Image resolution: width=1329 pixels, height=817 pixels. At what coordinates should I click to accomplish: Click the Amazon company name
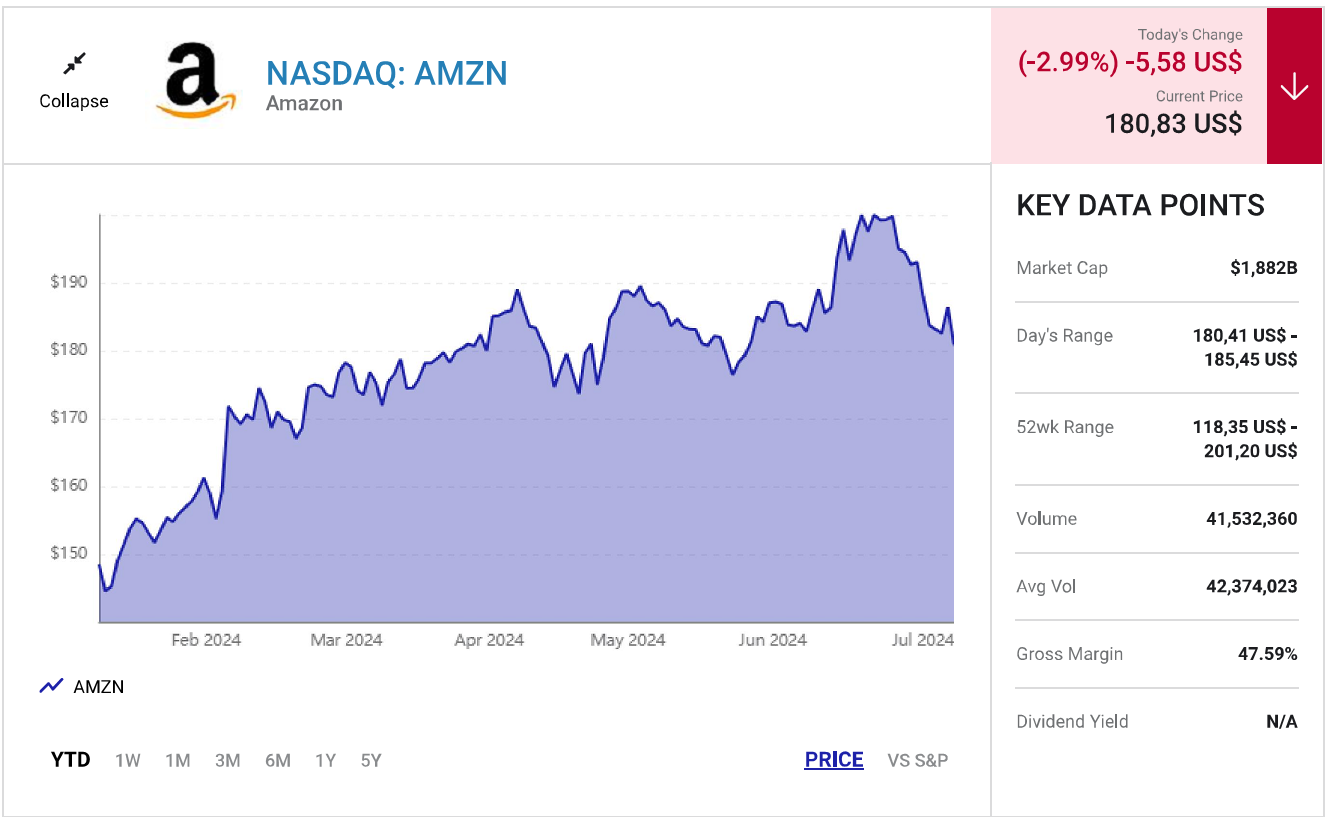point(304,103)
